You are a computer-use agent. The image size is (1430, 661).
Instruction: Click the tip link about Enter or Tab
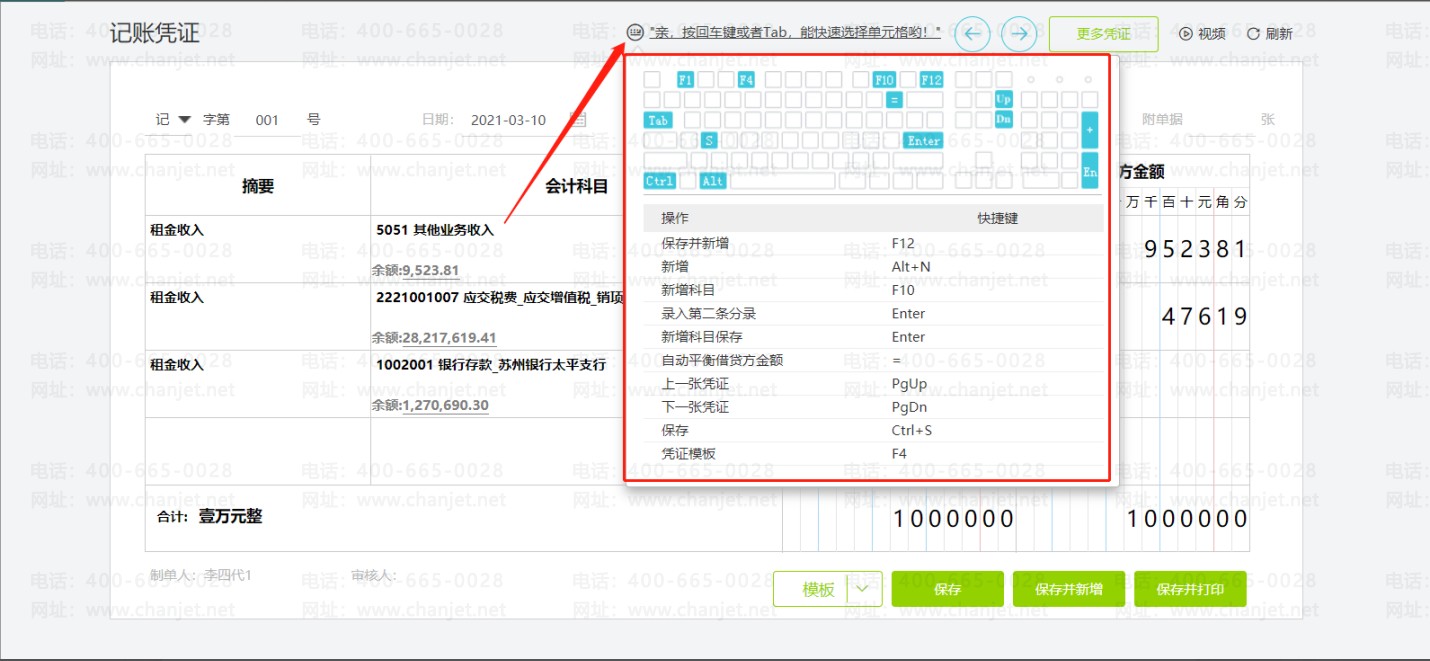coord(795,33)
